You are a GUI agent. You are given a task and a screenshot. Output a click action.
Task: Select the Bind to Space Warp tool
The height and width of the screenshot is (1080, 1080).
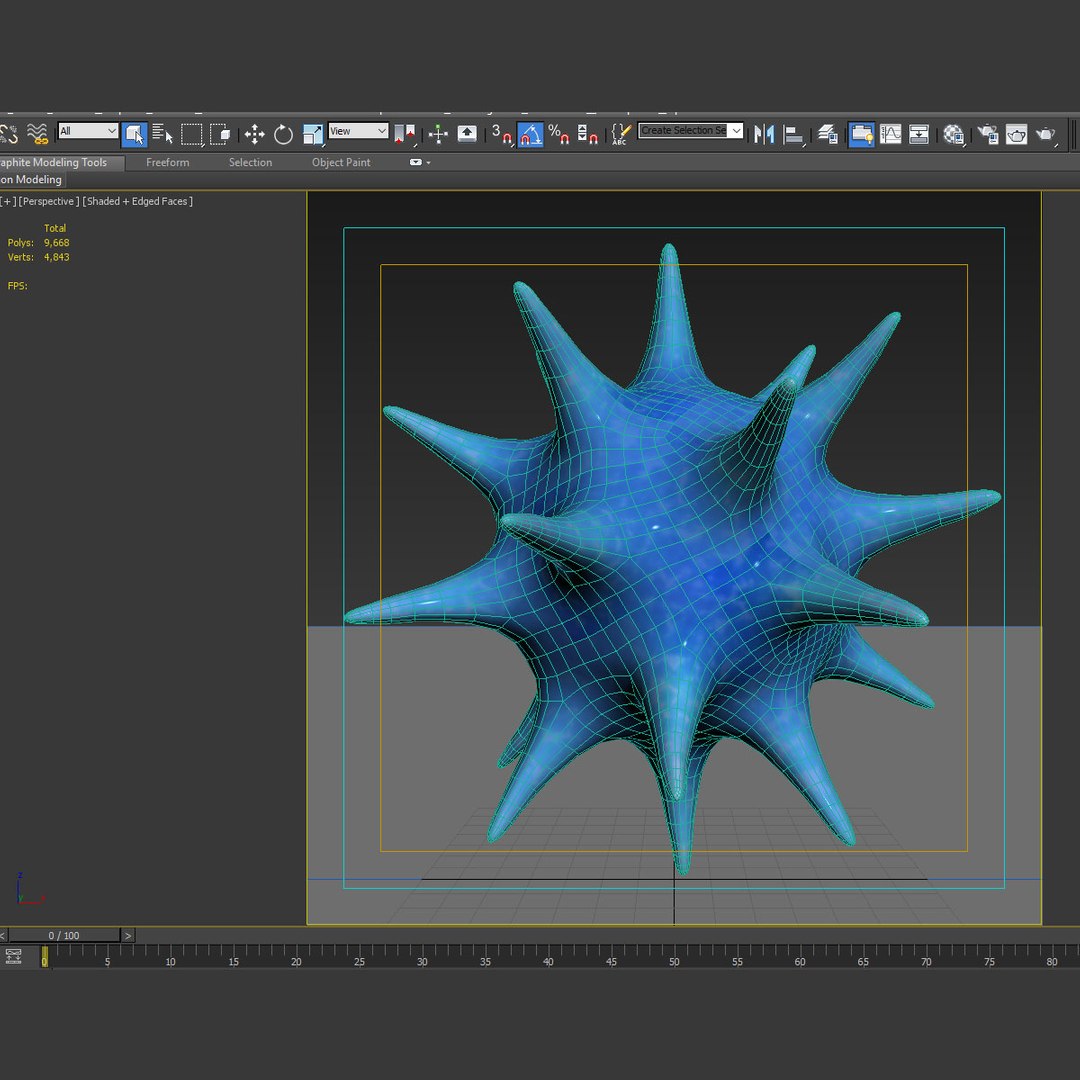point(37,134)
